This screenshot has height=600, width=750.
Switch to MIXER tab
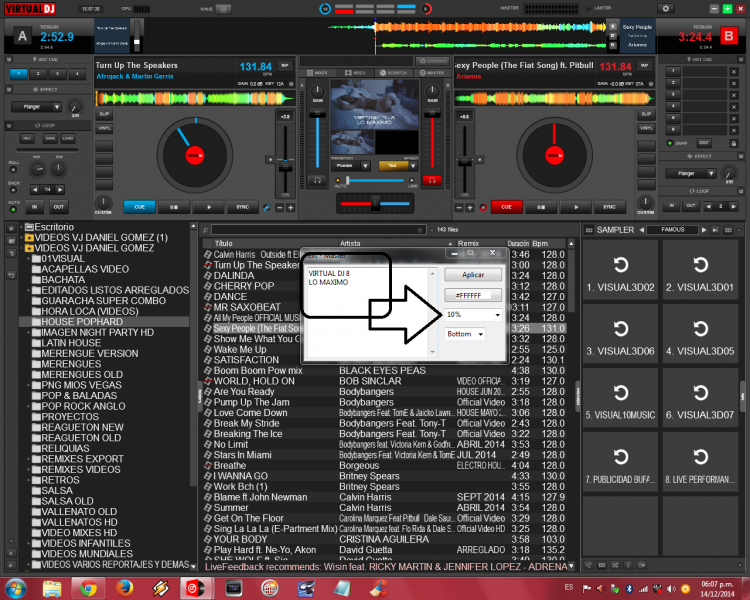[317, 73]
